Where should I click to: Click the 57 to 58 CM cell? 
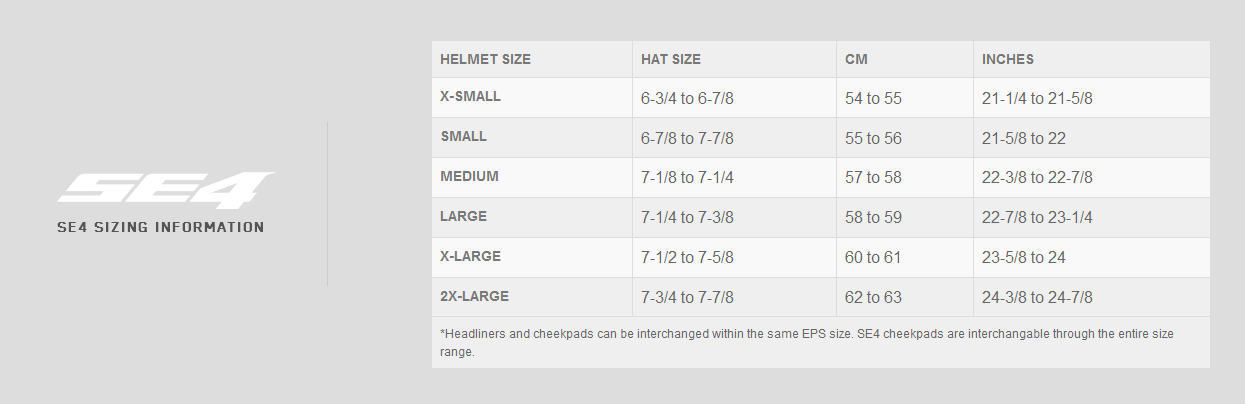(873, 178)
